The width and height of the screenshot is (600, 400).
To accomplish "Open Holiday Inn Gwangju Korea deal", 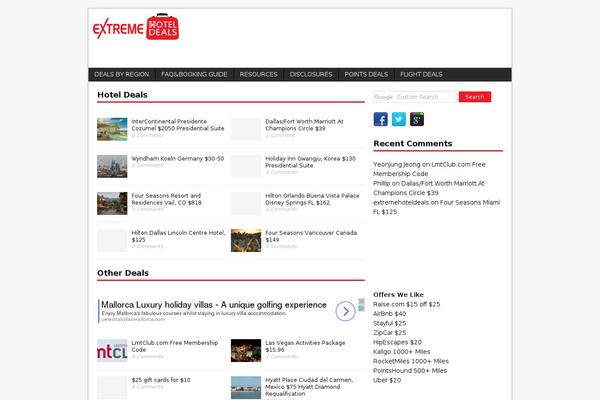I will 310,162.
